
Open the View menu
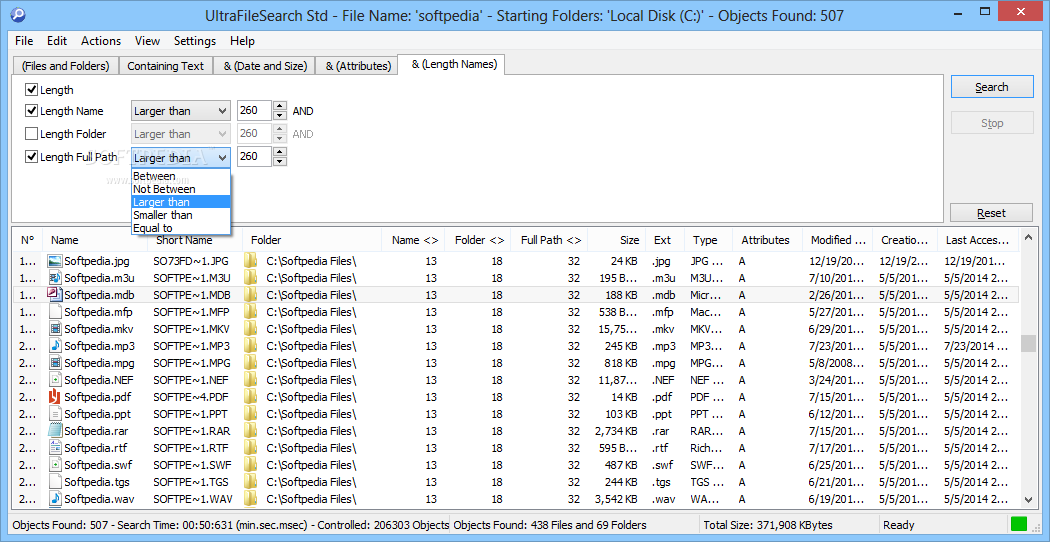click(x=147, y=41)
